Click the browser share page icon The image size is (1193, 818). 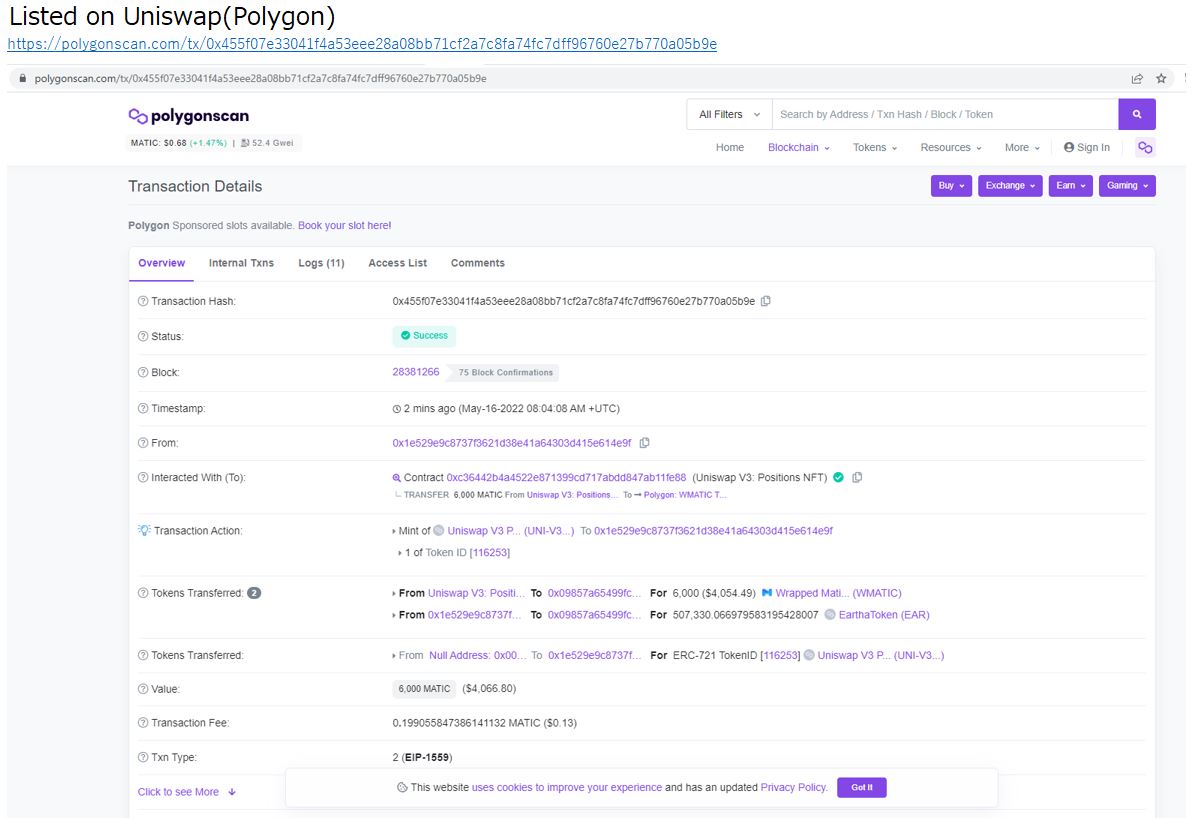(1137, 78)
